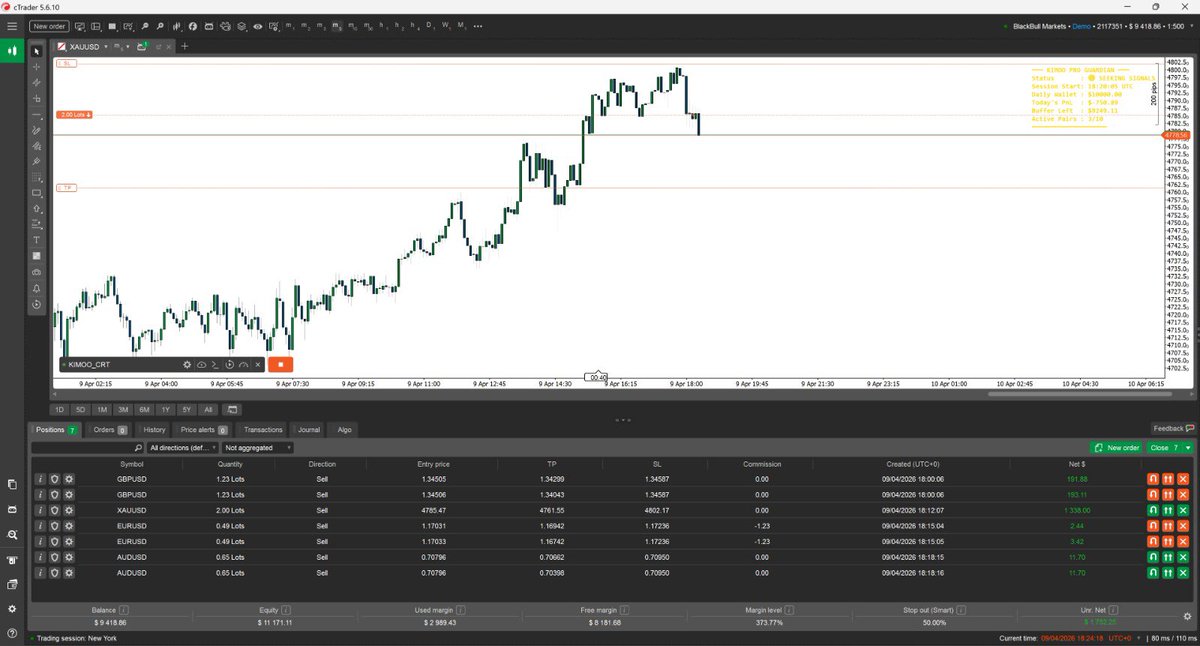Open the XAUUSD symbol dropdown arrow
This screenshot has width=1200, height=646.
point(106,47)
